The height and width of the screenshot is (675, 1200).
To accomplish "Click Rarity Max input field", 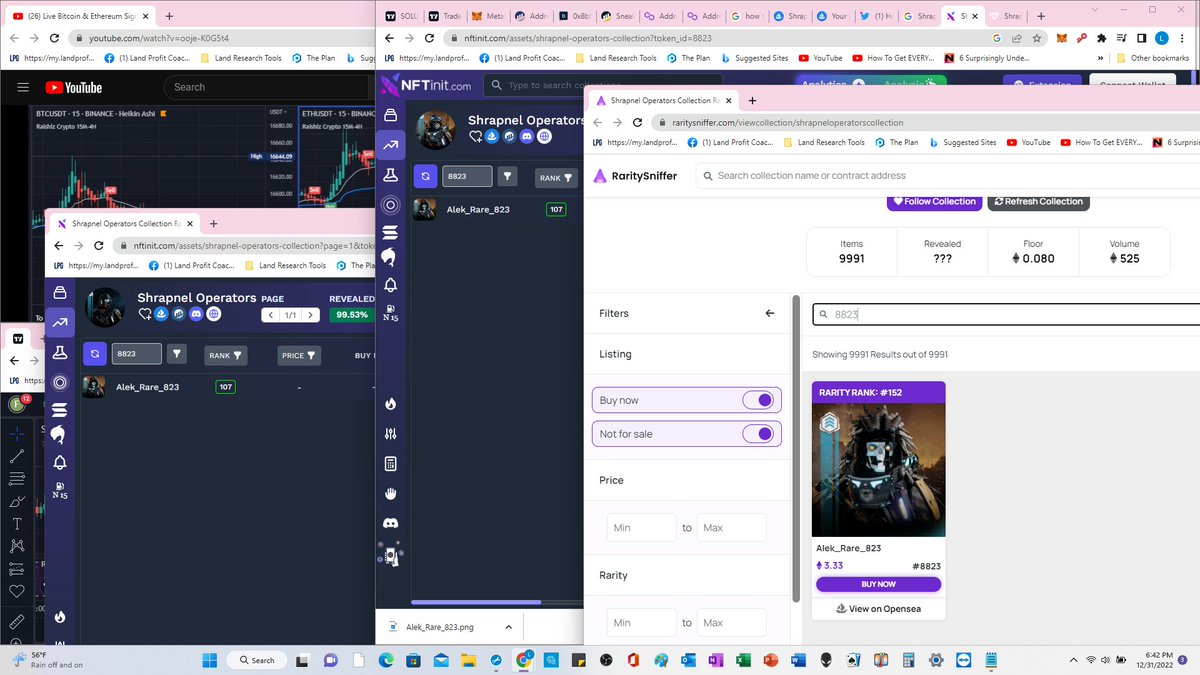I will 732,622.
